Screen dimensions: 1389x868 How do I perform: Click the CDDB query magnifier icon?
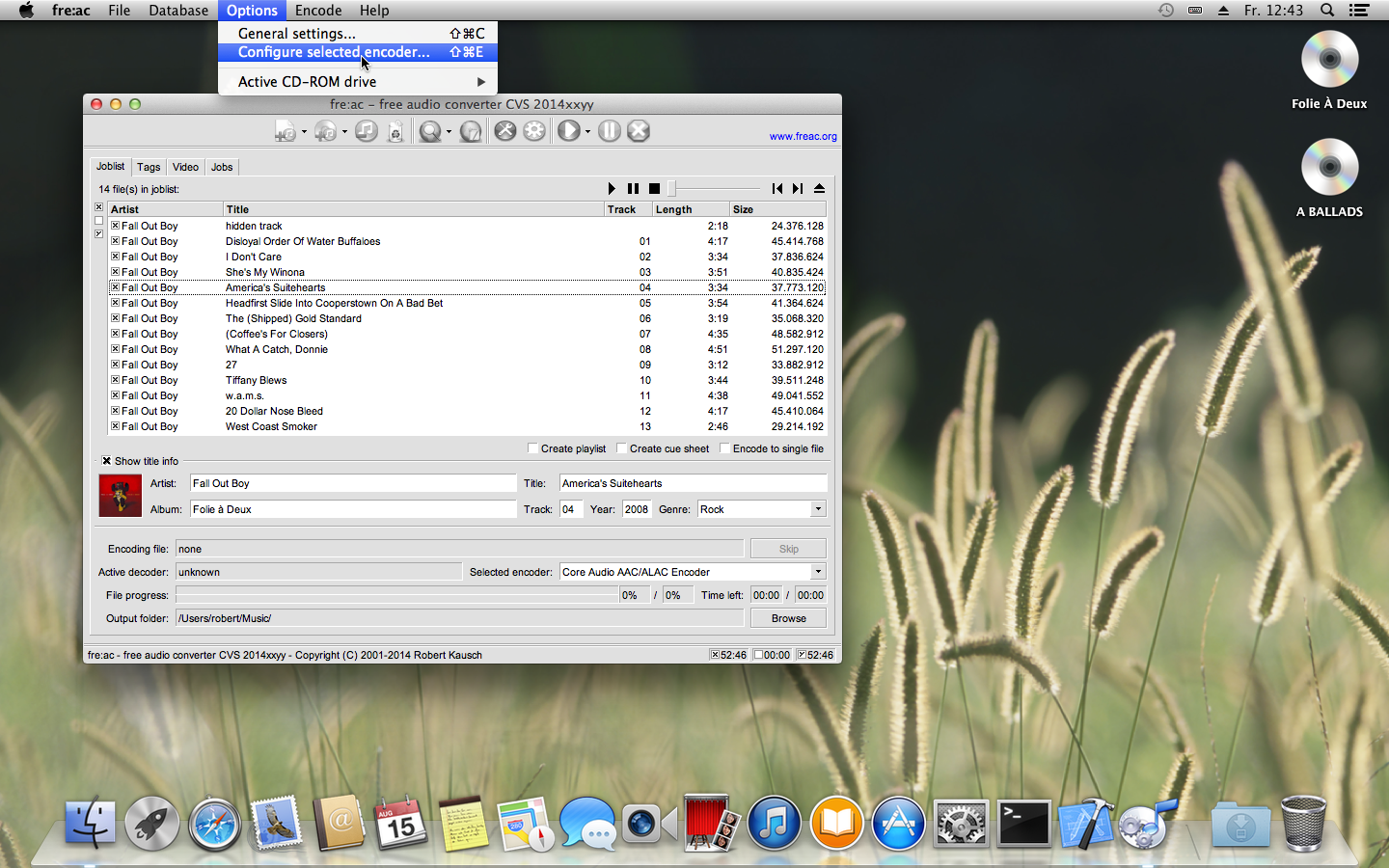430,131
